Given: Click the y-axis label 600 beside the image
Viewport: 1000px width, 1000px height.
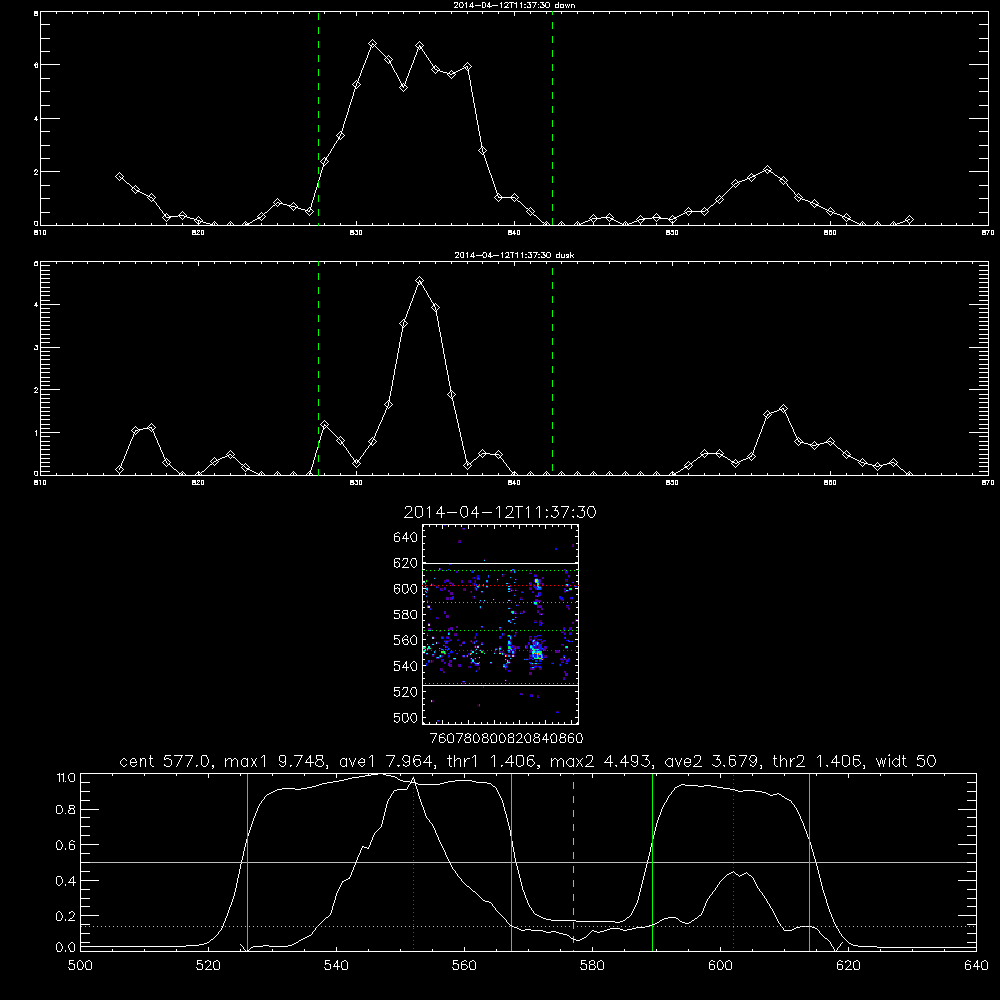Looking at the screenshot, I should coord(406,589).
